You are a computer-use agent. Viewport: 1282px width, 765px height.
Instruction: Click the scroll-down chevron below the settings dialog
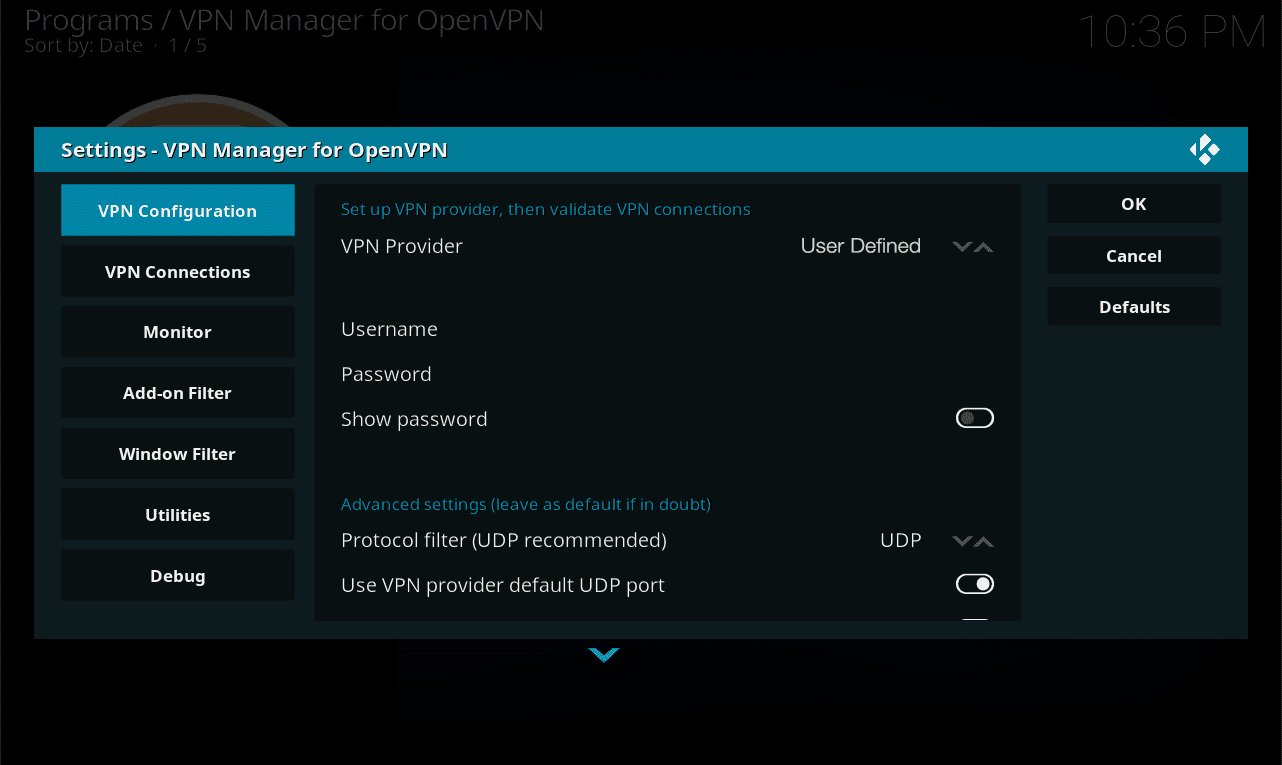click(x=604, y=655)
